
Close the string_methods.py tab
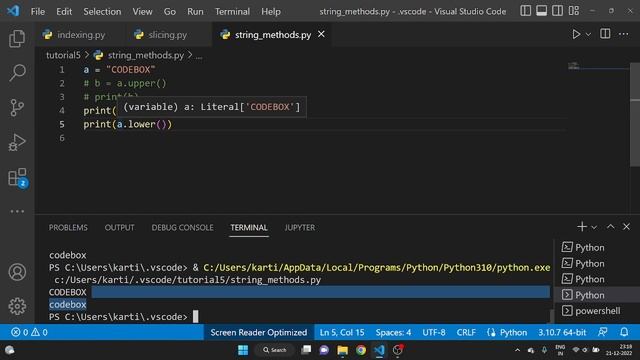click(x=322, y=34)
